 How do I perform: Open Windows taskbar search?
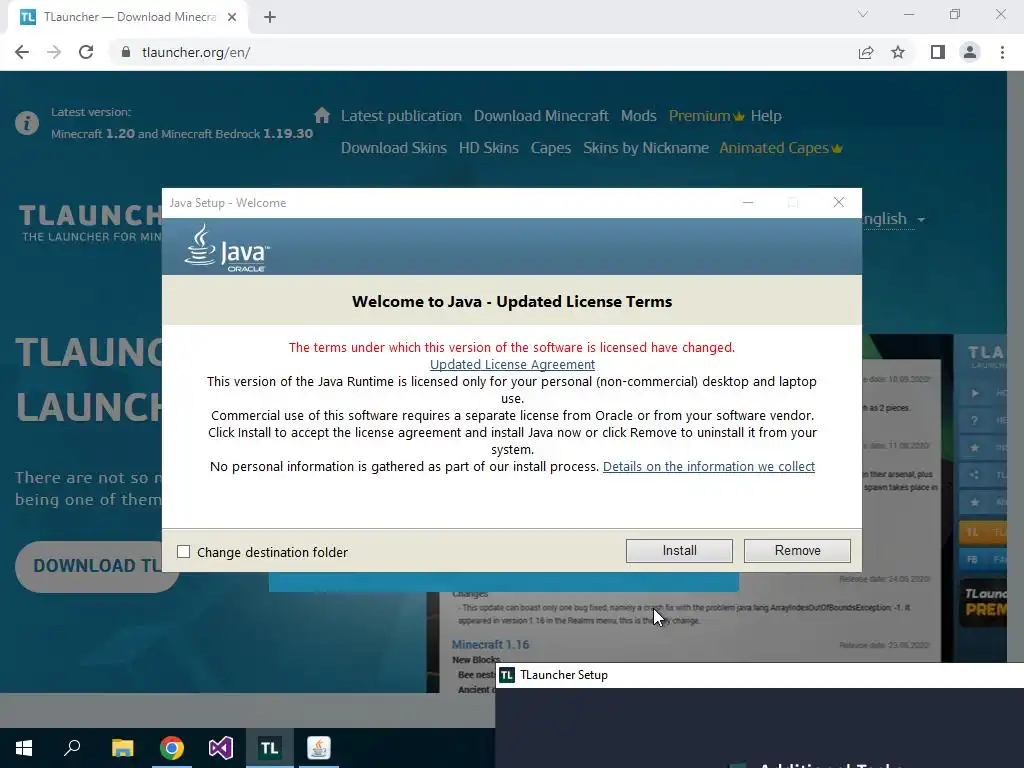tap(72, 748)
